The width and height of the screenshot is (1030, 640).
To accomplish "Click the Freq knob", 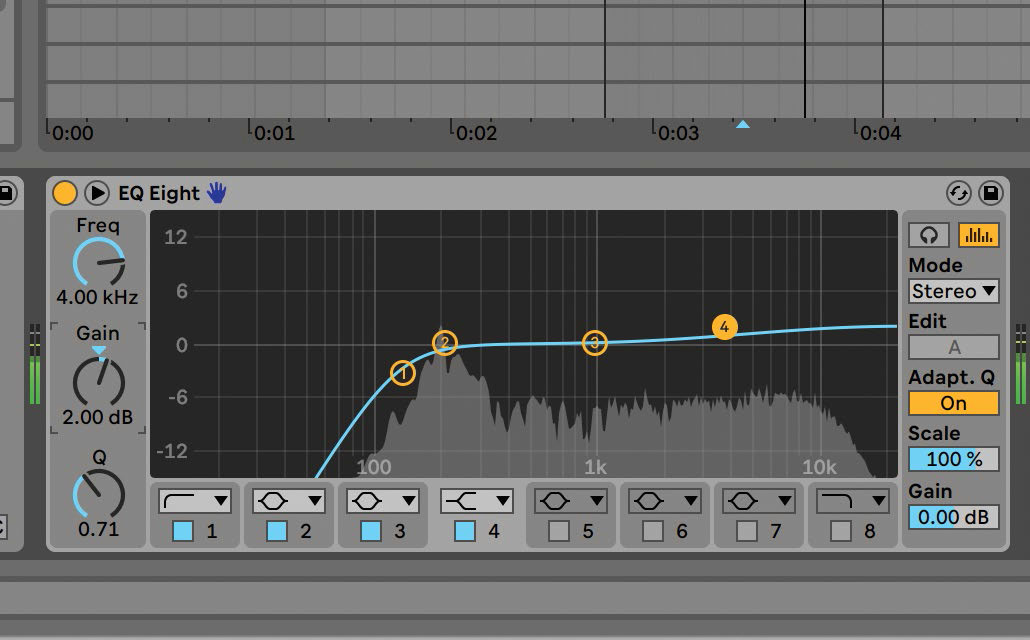I will click(x=99, y=262).
